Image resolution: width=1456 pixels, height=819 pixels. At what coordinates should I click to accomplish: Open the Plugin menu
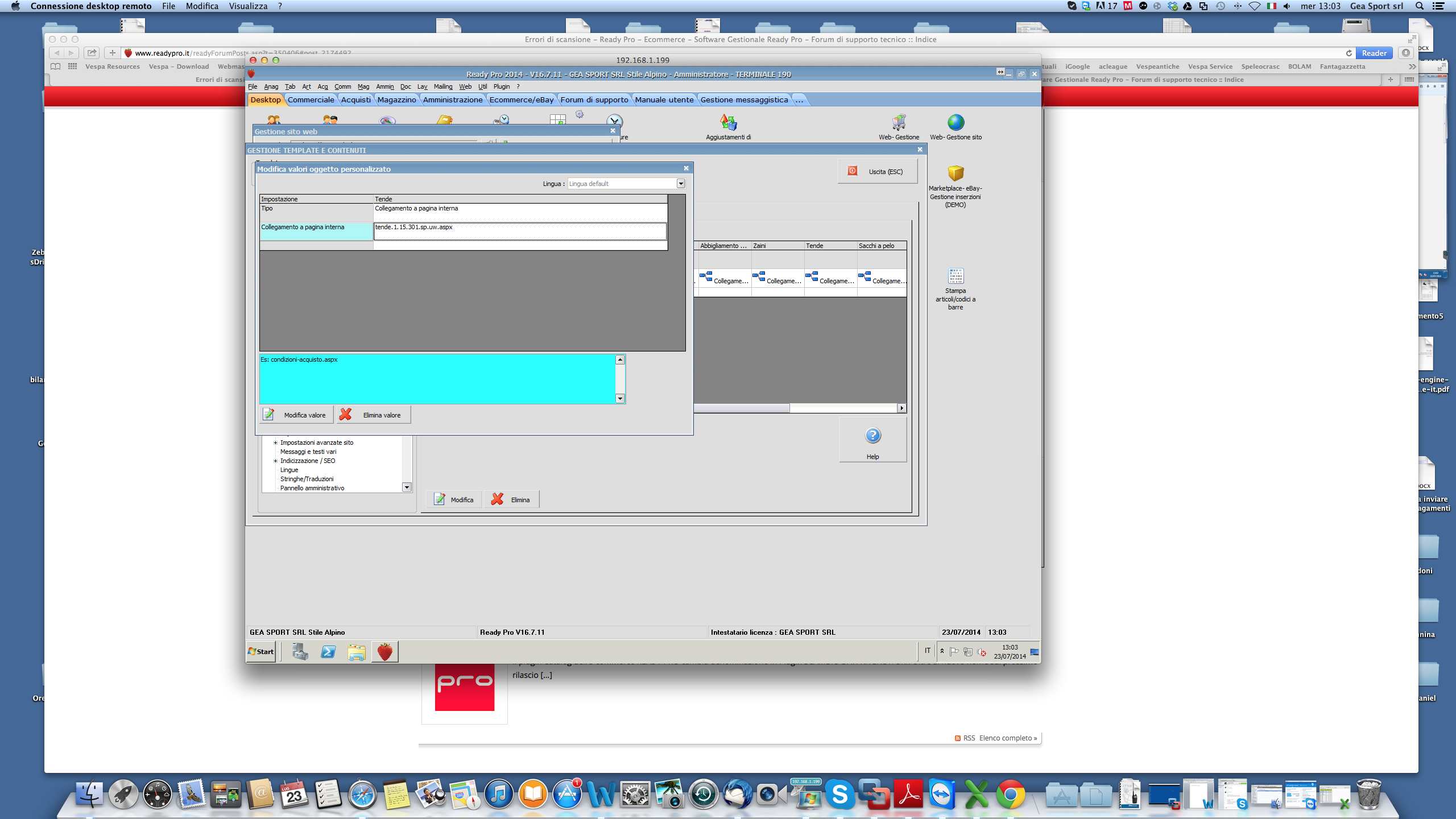click(501, 86)
